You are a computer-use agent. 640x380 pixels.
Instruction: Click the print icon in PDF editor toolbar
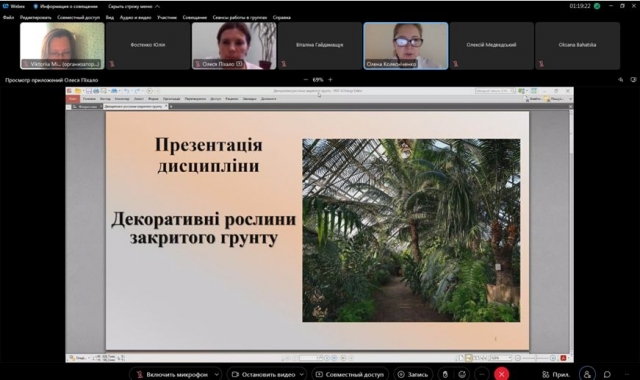pyautogui.click(x=96, y=91)
